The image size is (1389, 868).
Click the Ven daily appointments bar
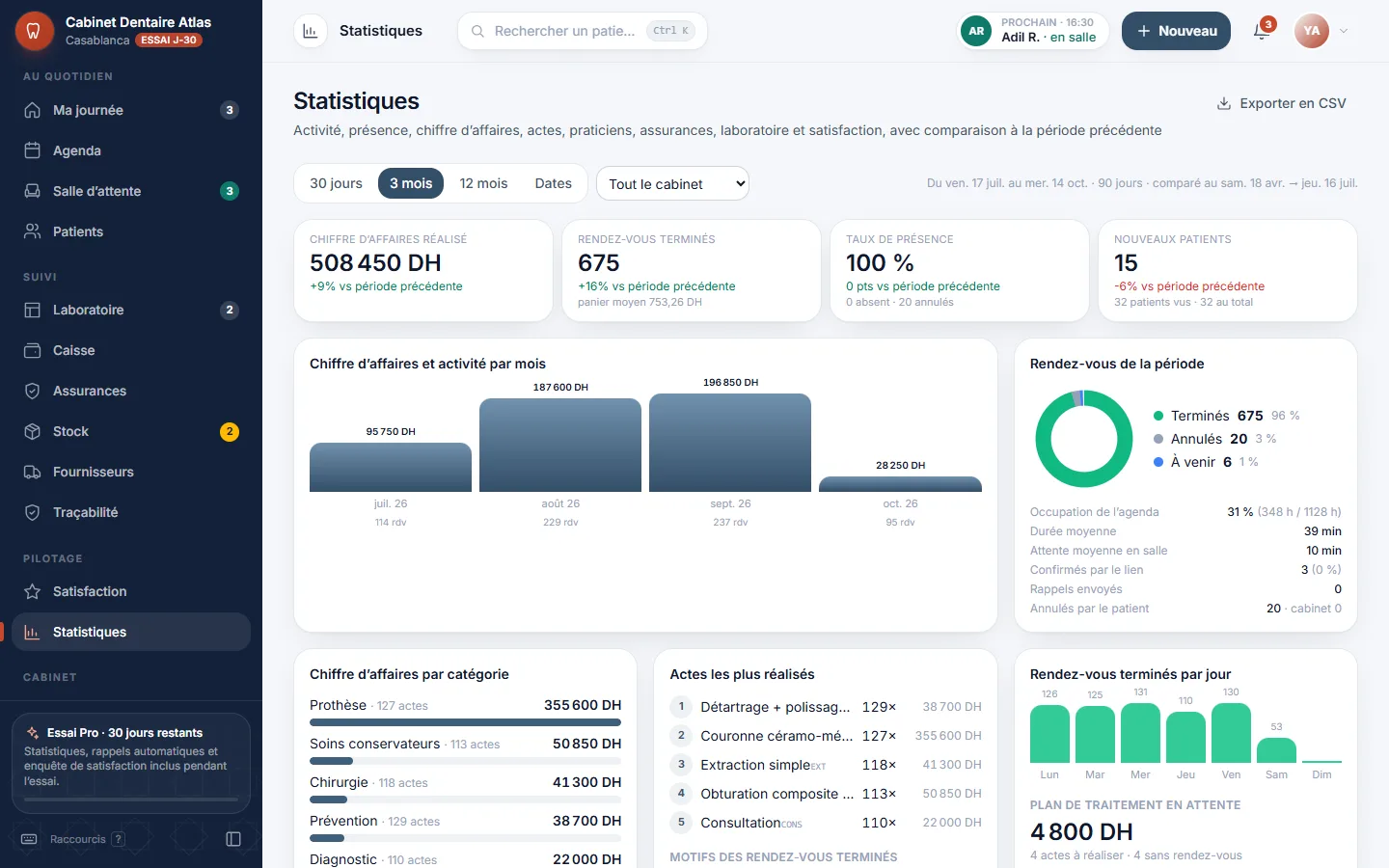click(x=1231, y=733)
